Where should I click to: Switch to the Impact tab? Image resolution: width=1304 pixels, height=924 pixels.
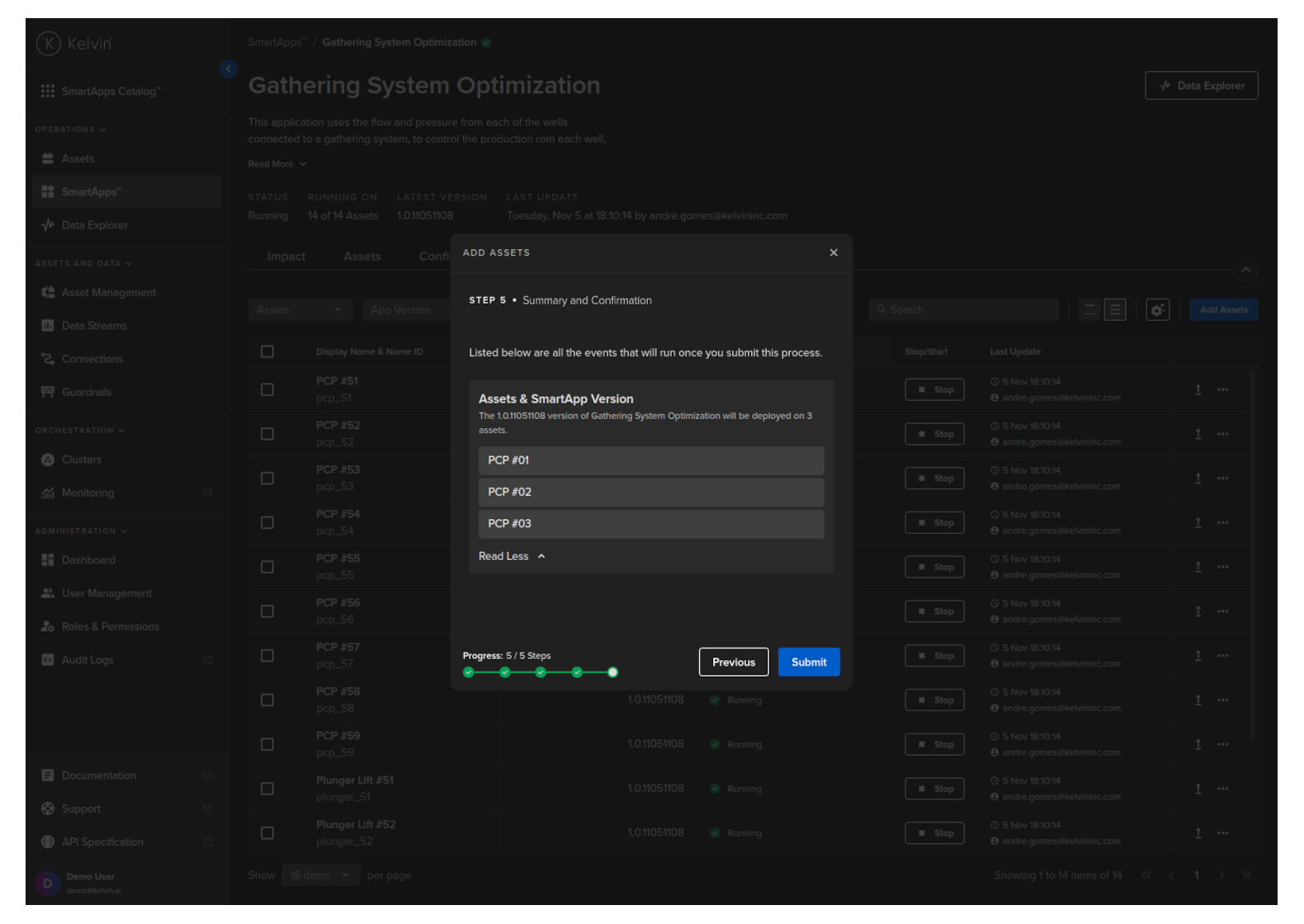tap(286, 257)
